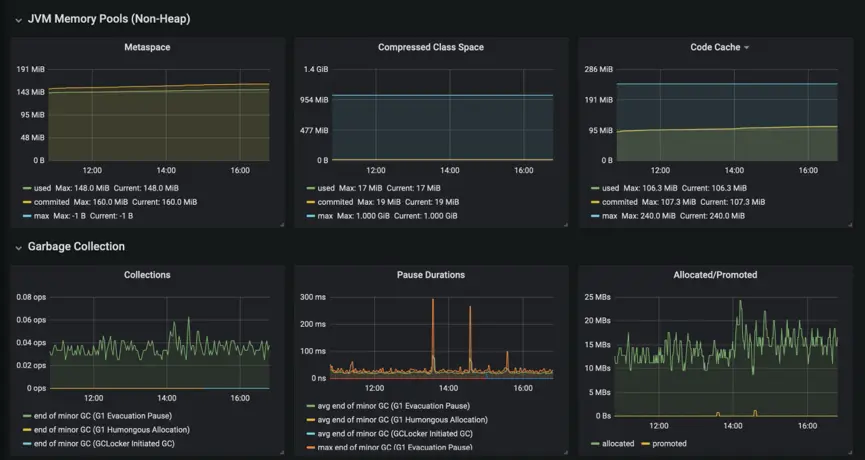This screenshot has width=865, height=460.
Task: Click the Allocated/Promoted panel title
Action: pyautogui.click(x=715, y=275)
